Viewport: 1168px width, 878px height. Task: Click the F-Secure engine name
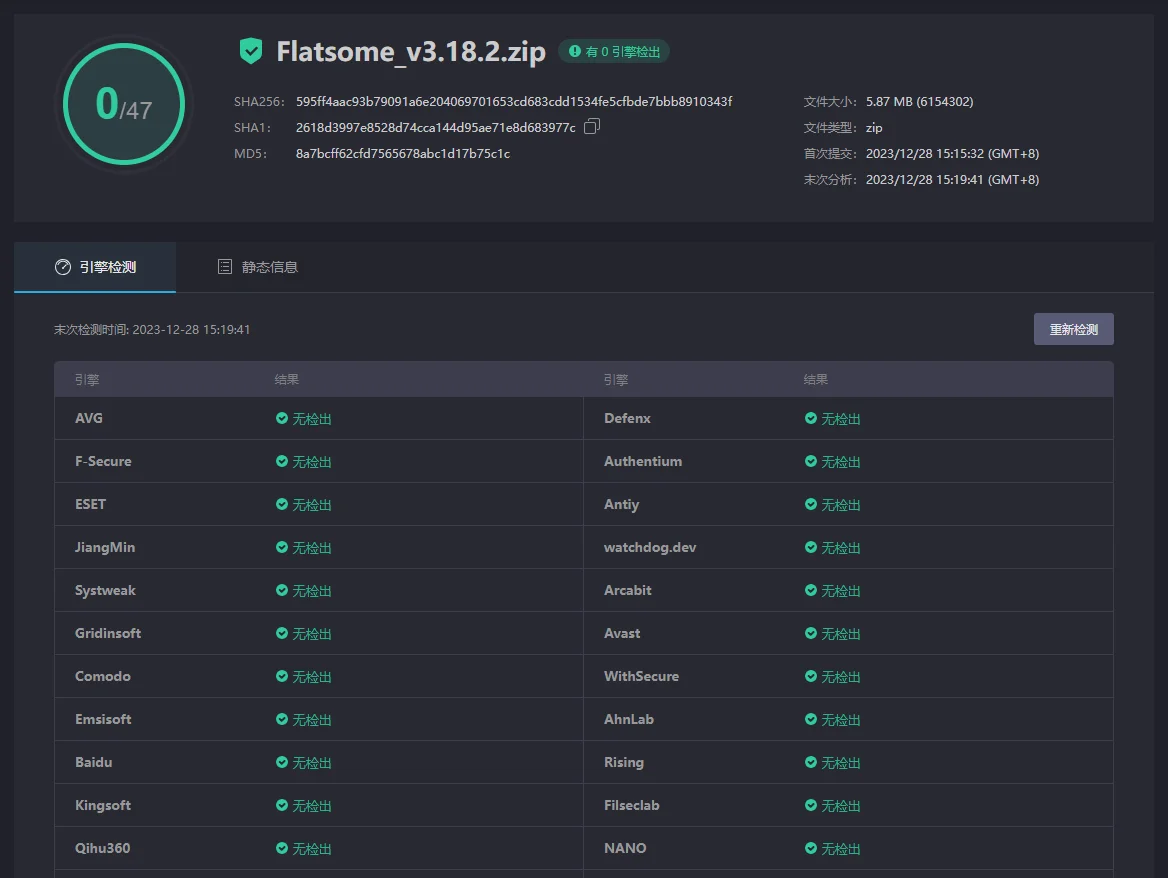click(x=103, y=461)
